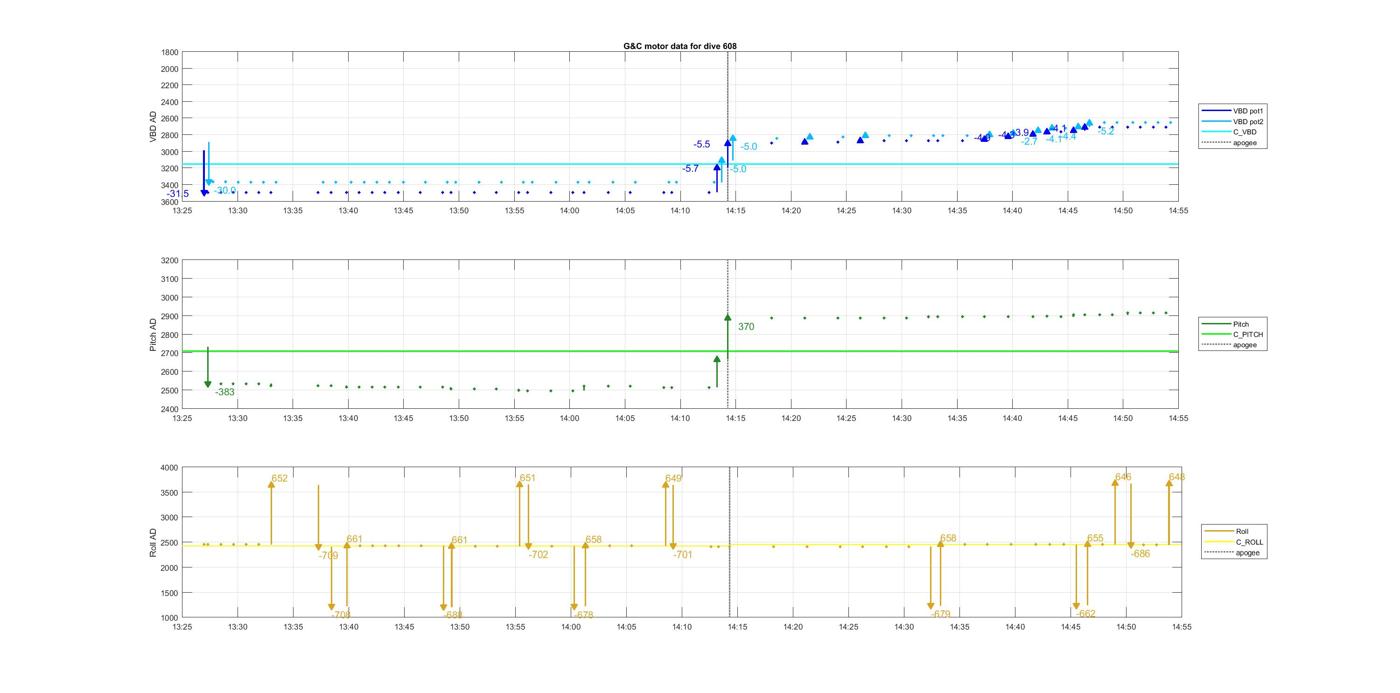Click the '652' roll data label
This screenshot has height=693, width=1400.
tap(279, 479)
